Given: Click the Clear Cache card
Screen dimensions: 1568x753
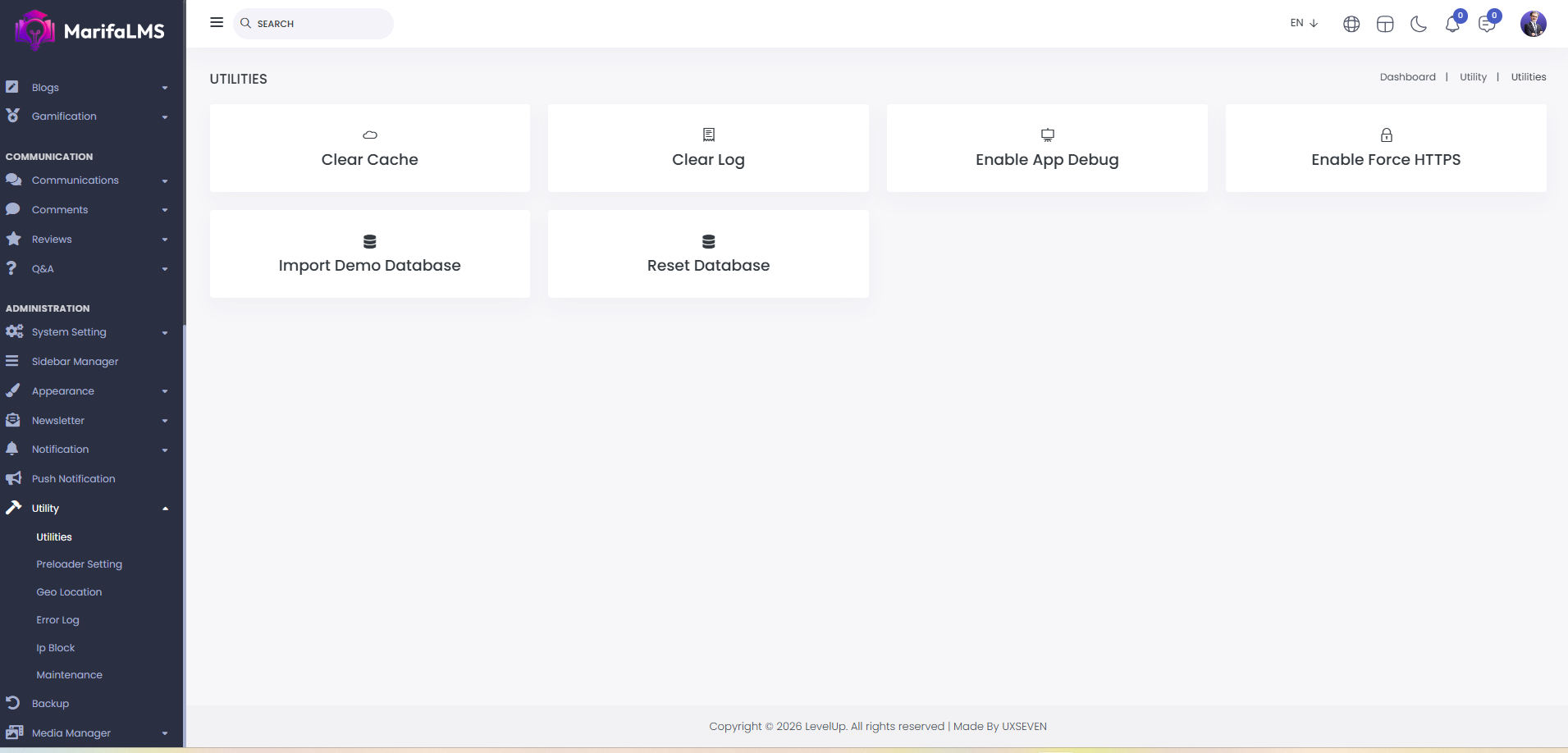Looking at the screenshot, I should [369, 148].
